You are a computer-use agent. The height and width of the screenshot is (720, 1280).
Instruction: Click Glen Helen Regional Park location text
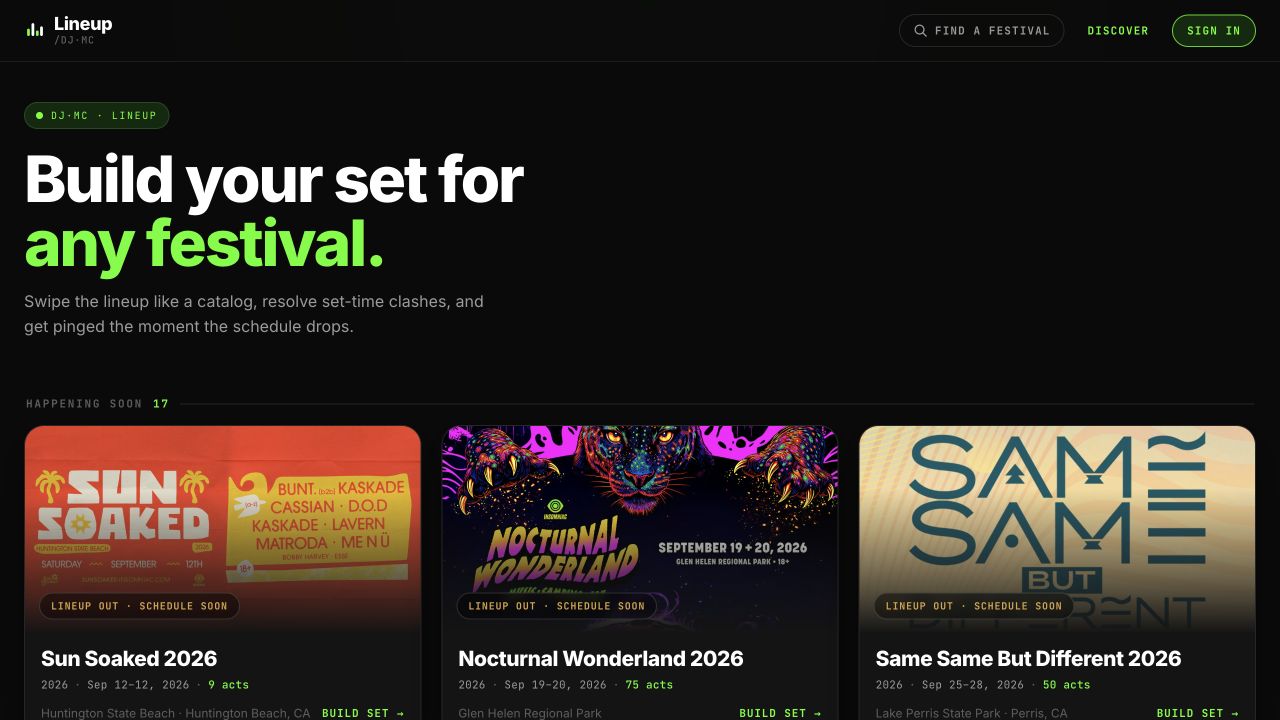(530, 713)
